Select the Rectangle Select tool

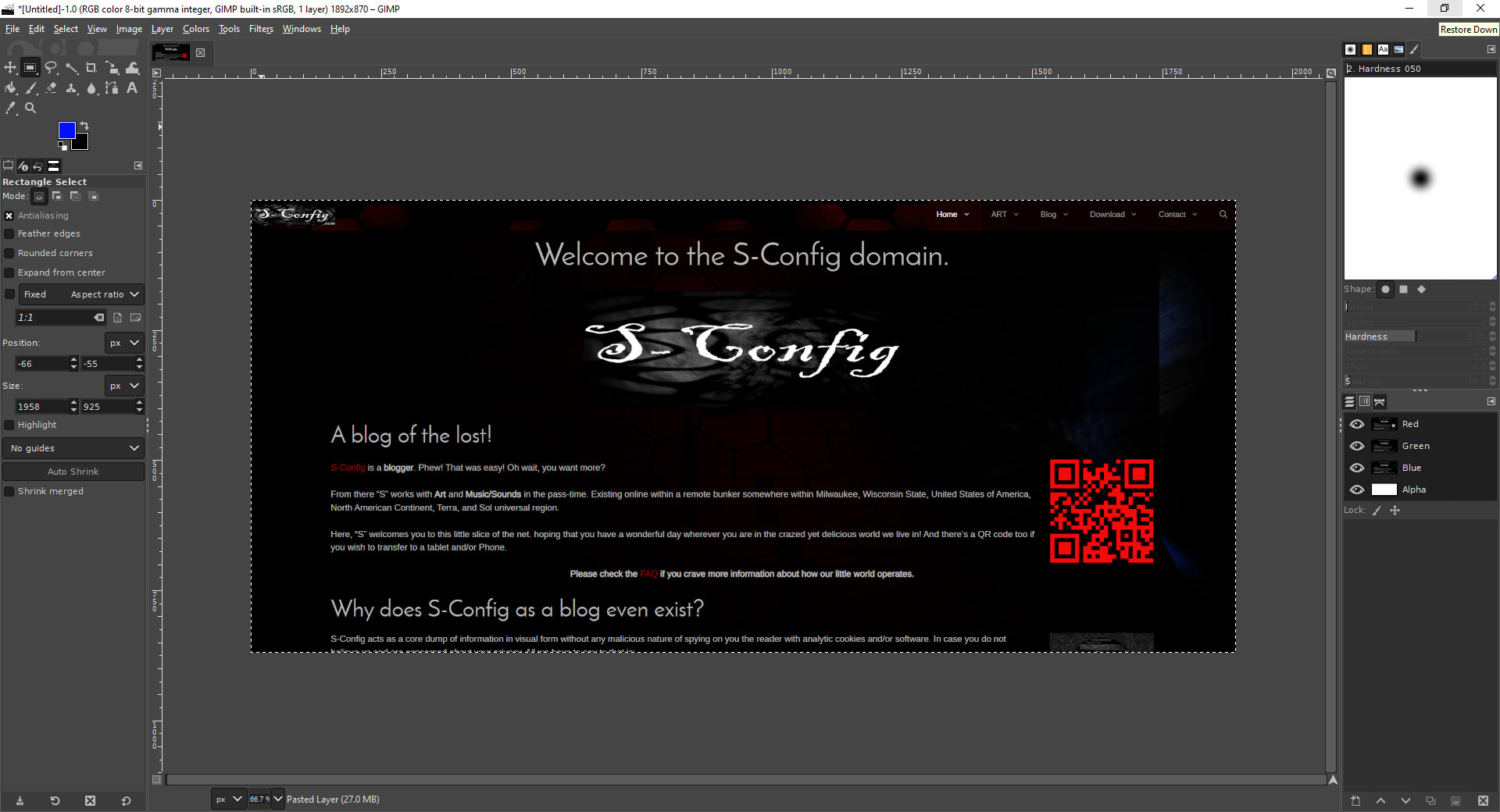[30, 68]
